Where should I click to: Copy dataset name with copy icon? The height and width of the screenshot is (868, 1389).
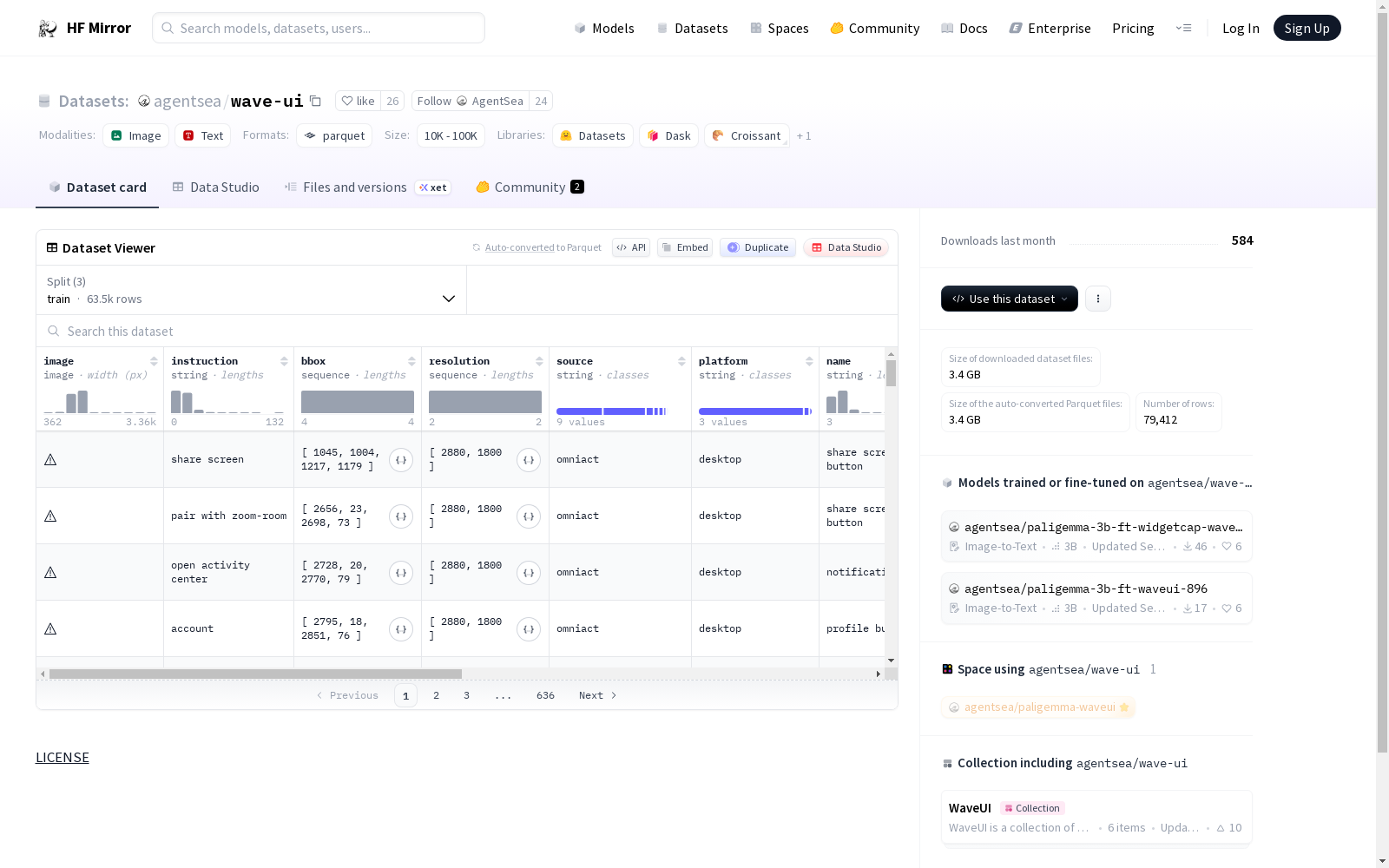[316, 101]
